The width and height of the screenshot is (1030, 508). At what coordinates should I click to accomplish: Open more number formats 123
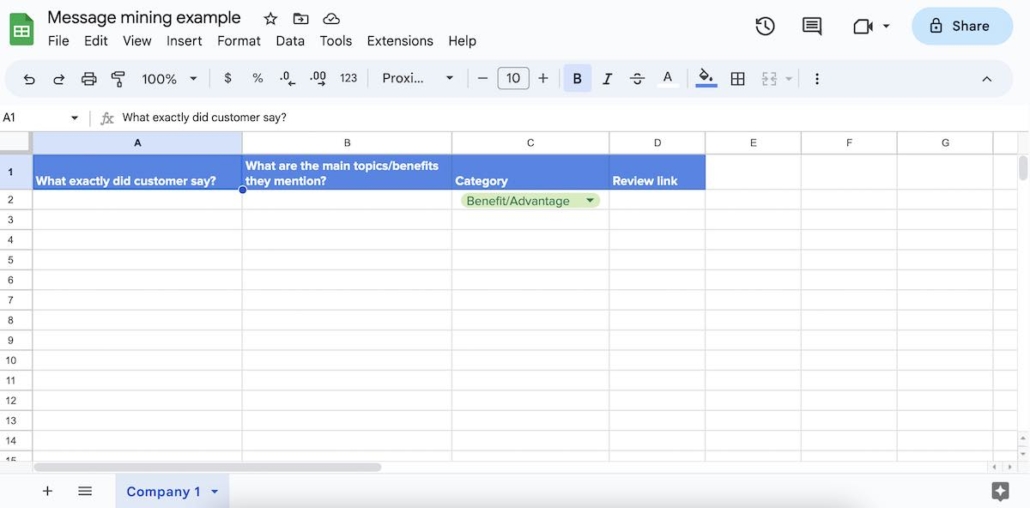click(348, 78)
